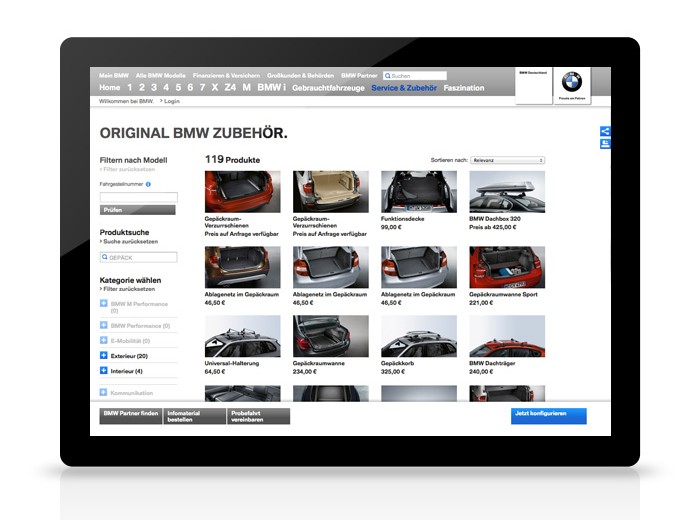
Task: Expand the E-Mobilität category
Action: pos(104,341)
